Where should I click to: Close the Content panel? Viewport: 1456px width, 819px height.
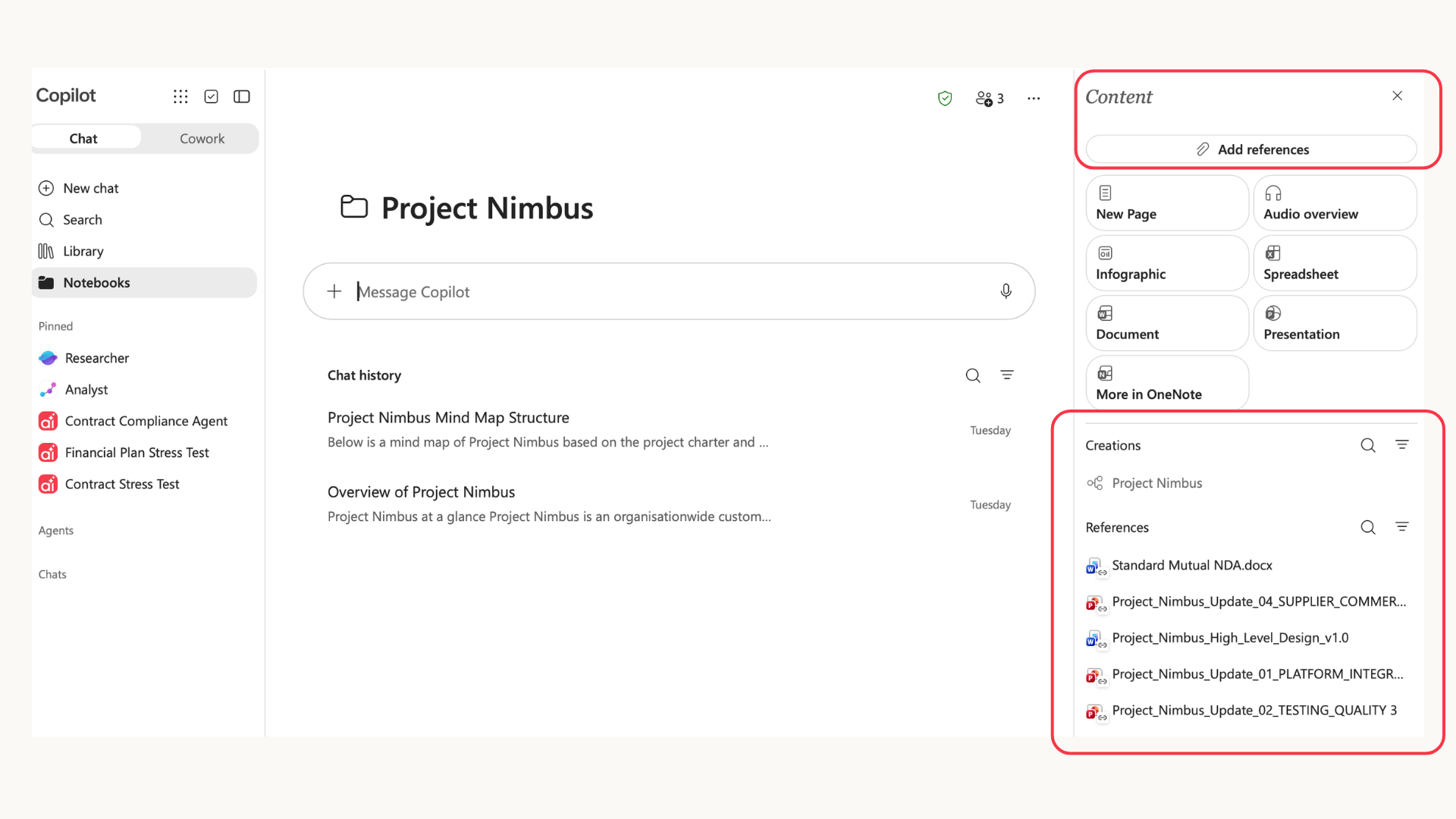tap(1397, 96)
